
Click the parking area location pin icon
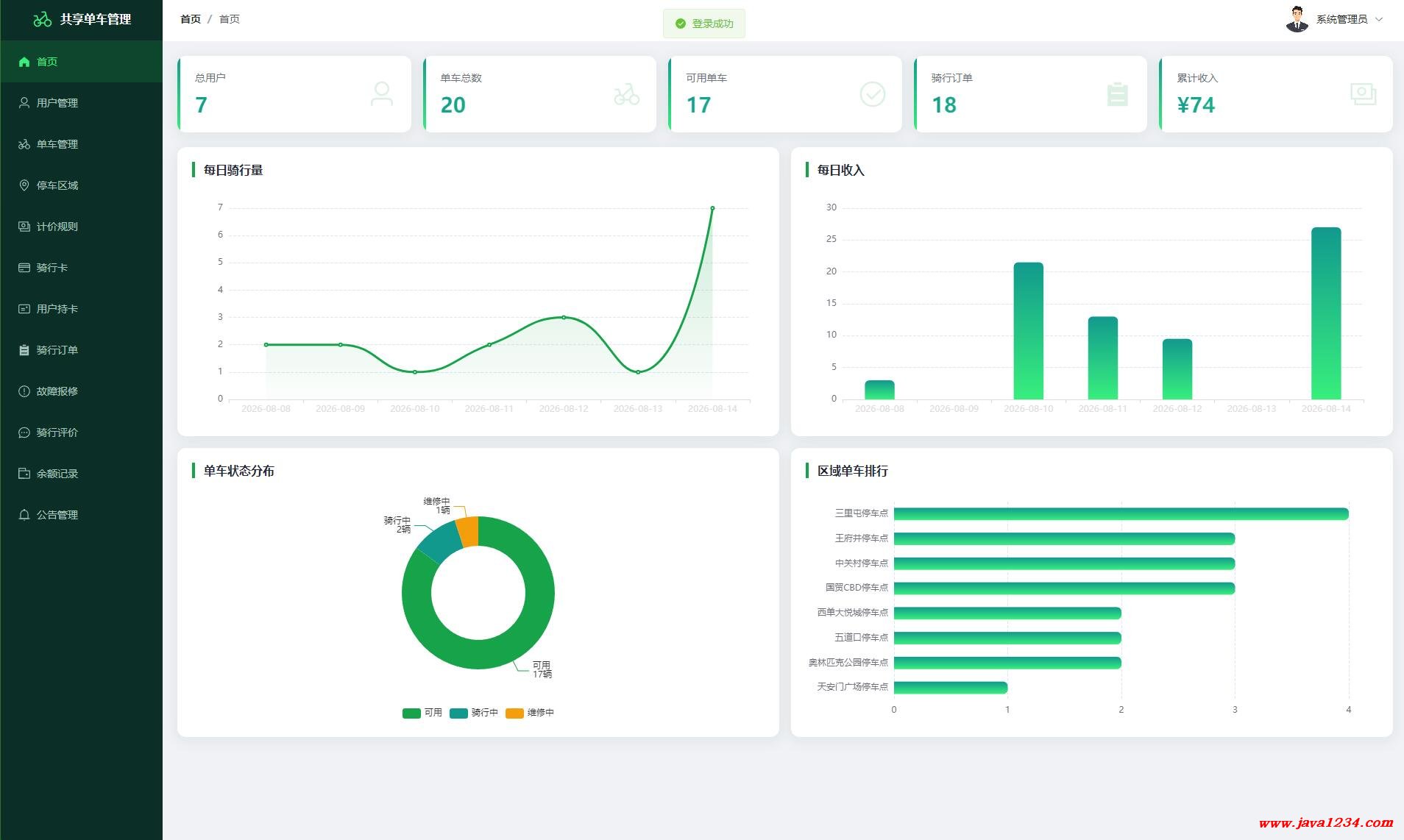(x=24, y=185)
